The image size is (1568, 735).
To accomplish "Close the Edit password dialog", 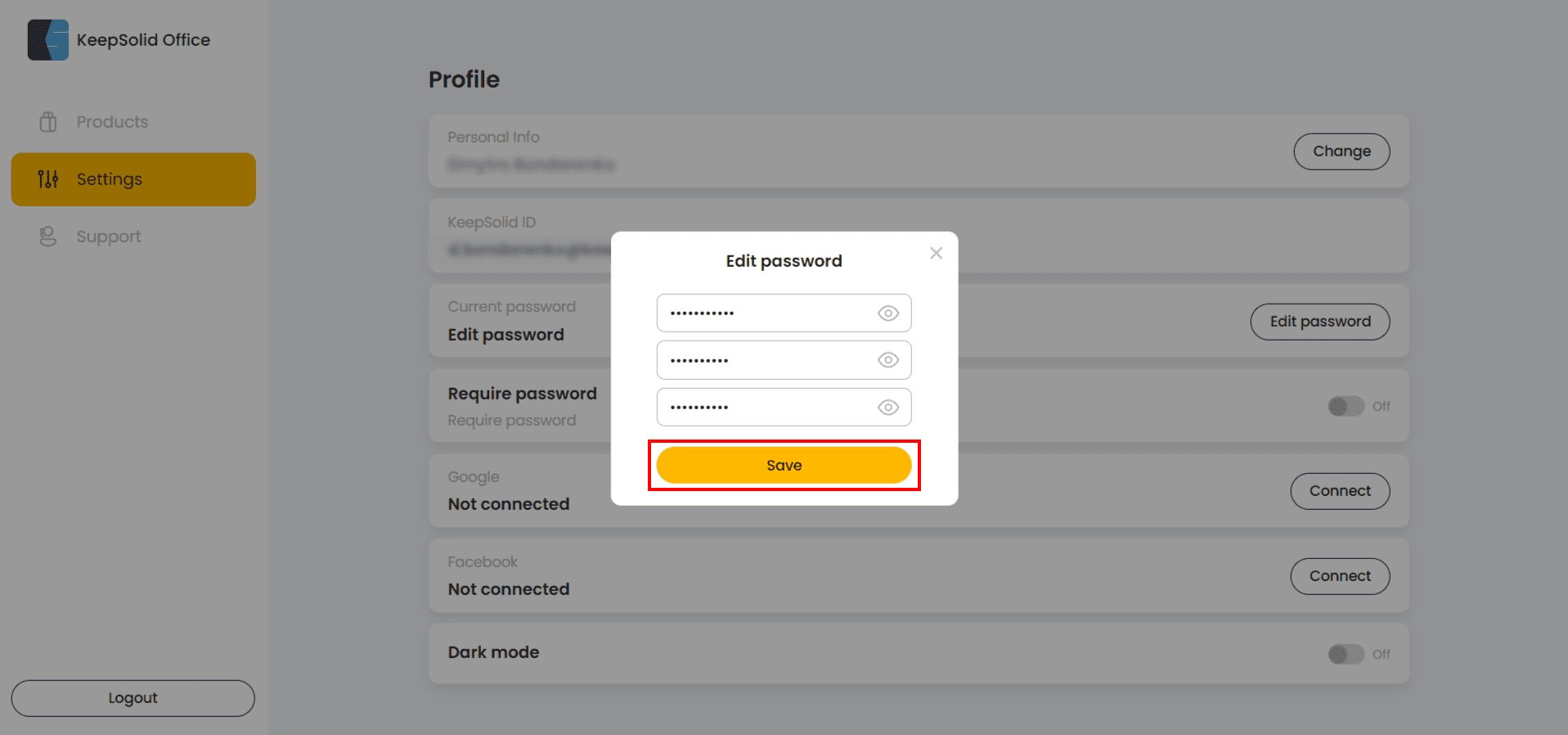I will point(936,254).
